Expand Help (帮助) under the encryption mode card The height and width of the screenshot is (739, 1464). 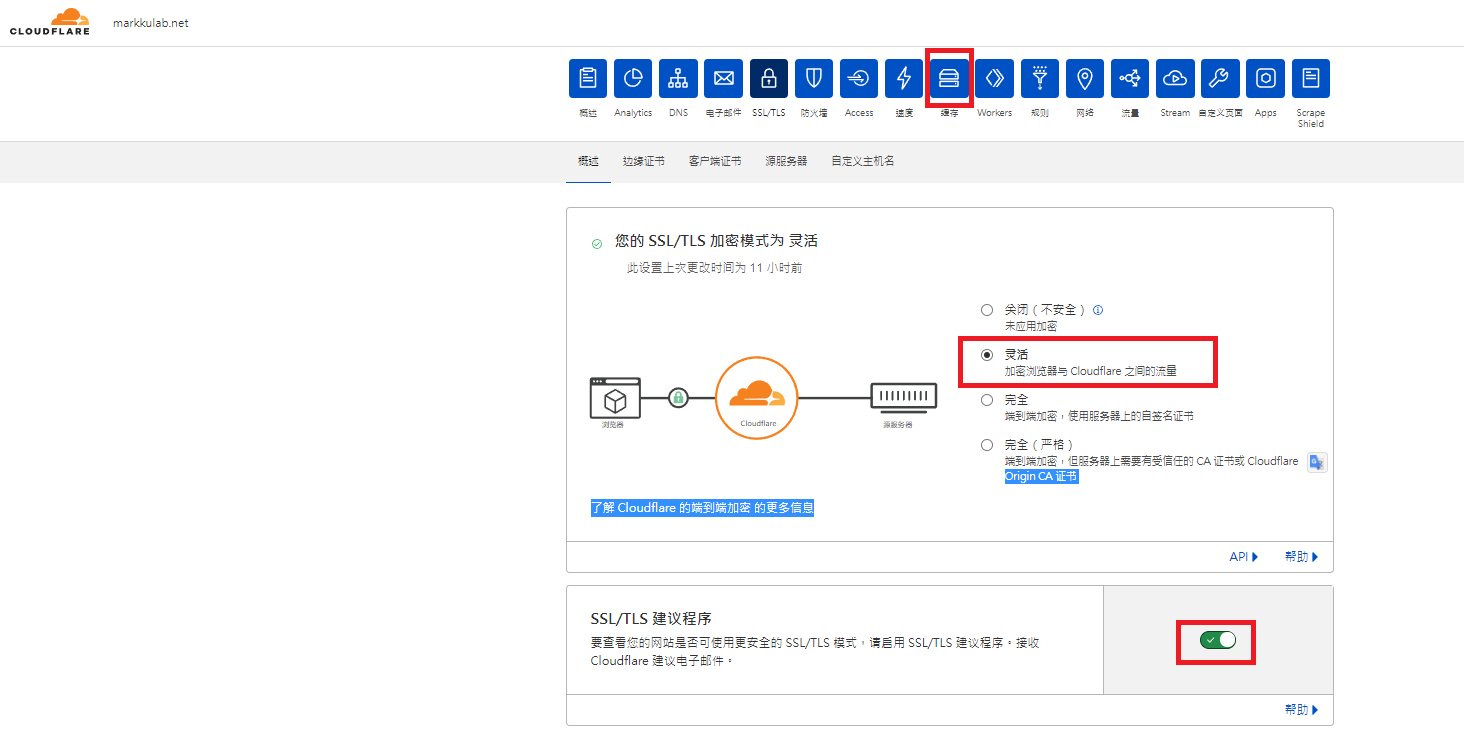pos(1301,557)
